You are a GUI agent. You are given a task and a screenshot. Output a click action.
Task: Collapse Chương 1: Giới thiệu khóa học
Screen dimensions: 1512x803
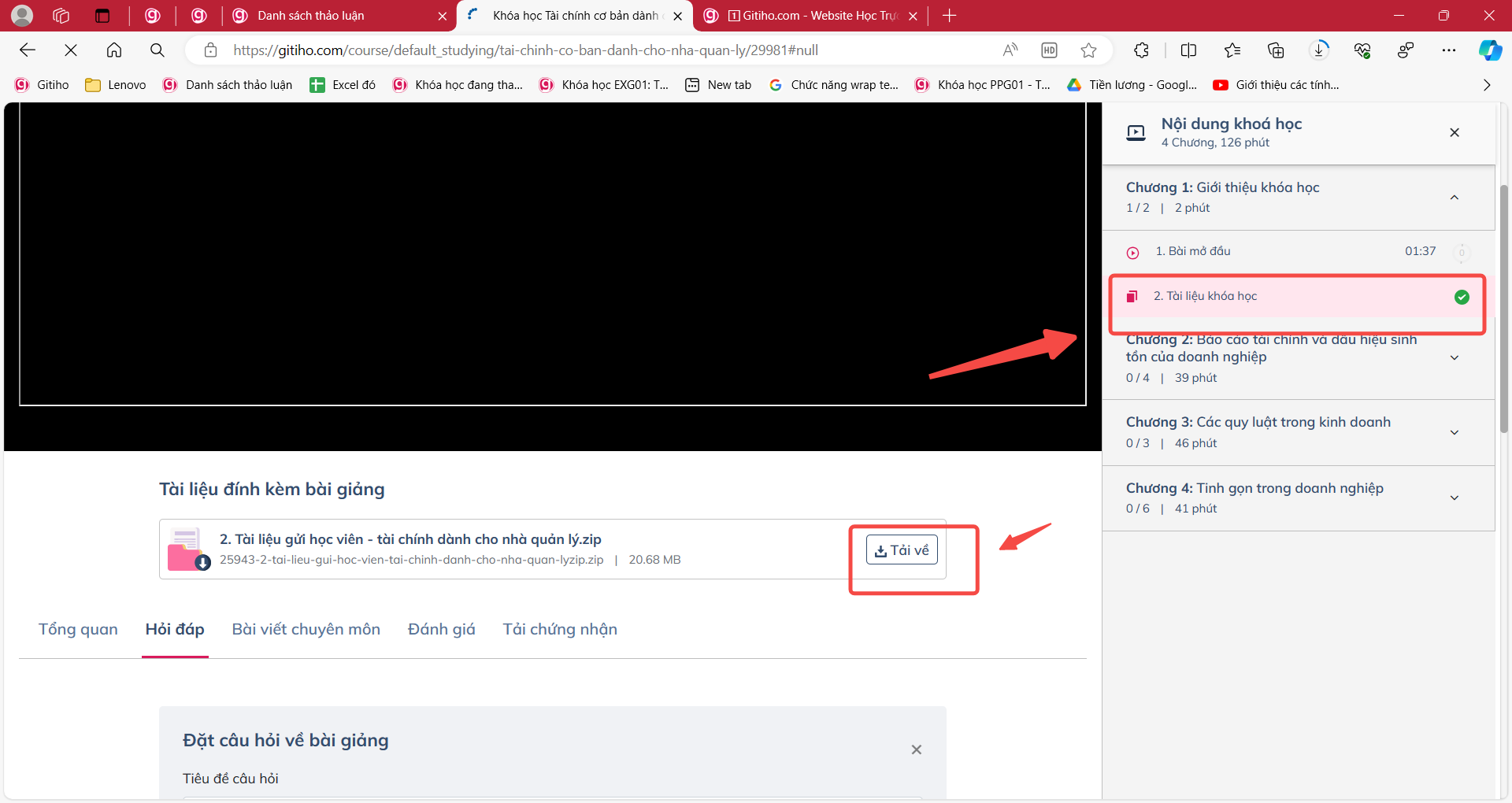click(x=1454, y=198)
